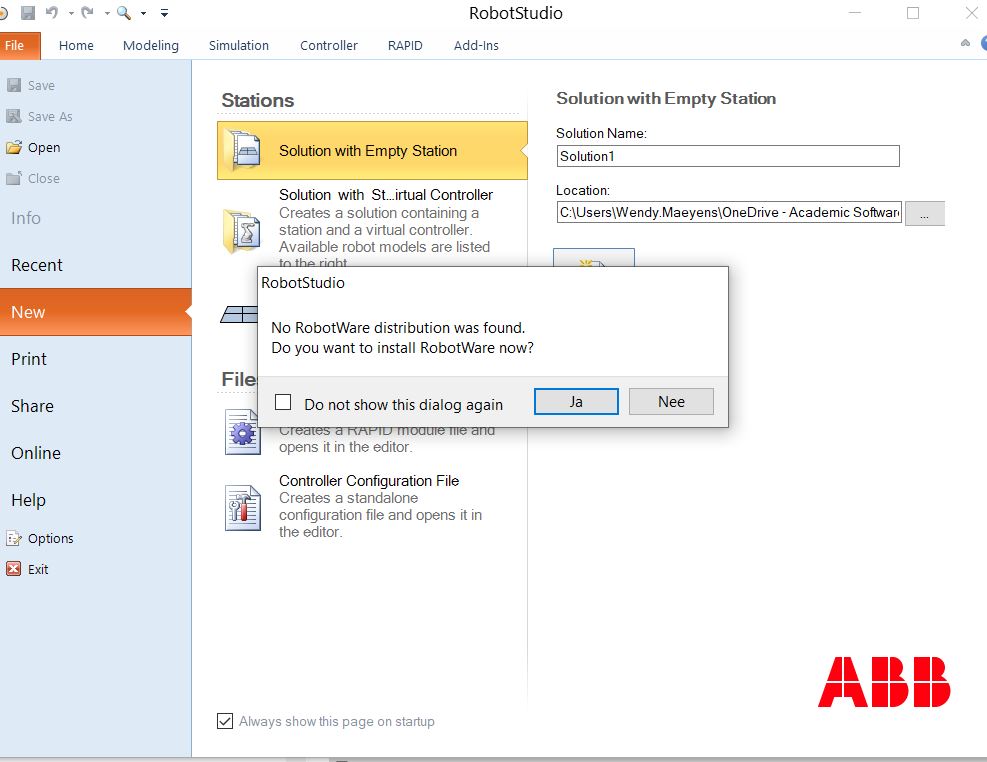Screen dimensions: 987x762
Task: Open the Share page in the sidebar
Action: pos(33,406)
